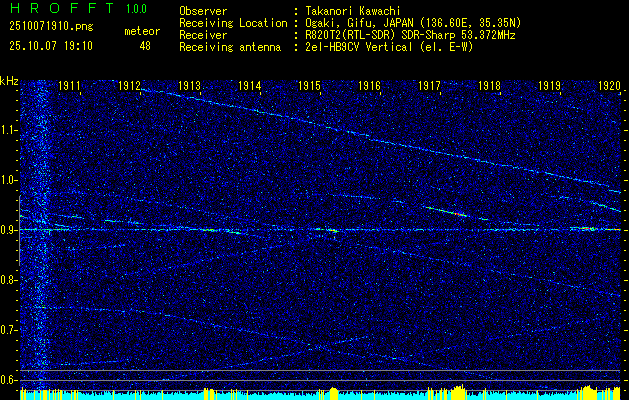Click the 1913 time axis label
This screenshot has width=629, height=400.
189,85
